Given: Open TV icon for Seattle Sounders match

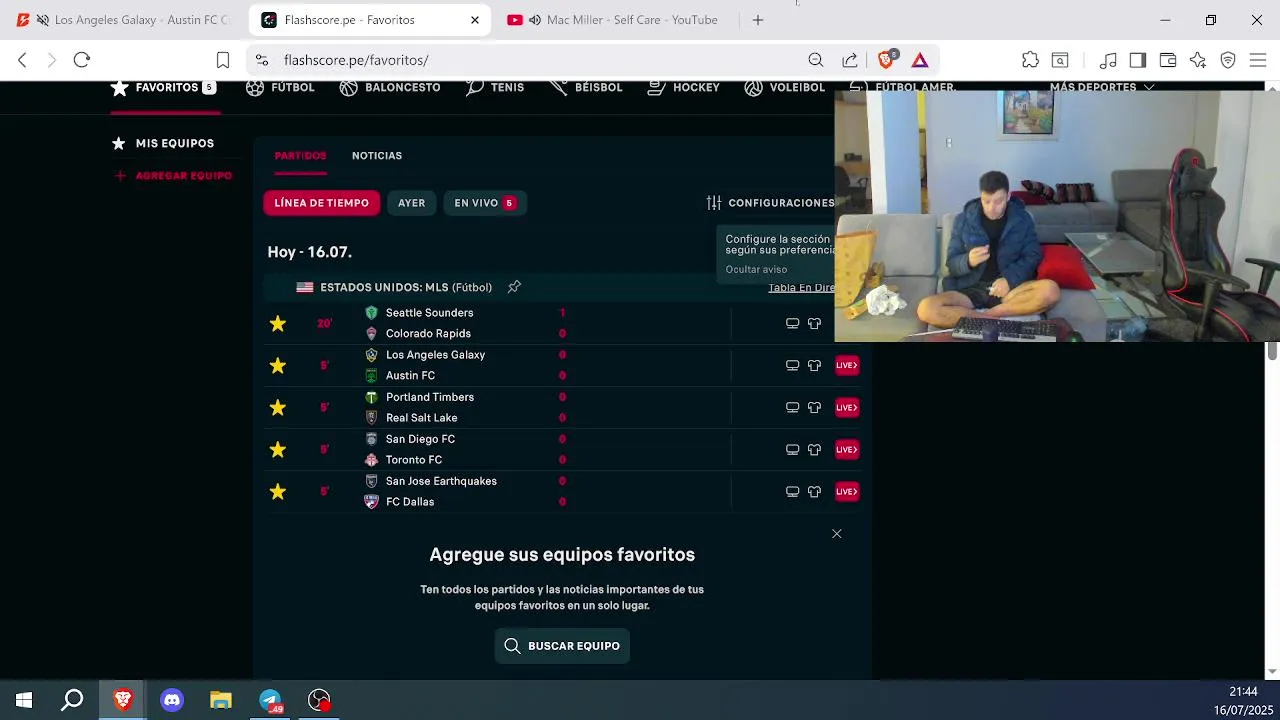Looking at the screenshot, I should click(792, 323).
